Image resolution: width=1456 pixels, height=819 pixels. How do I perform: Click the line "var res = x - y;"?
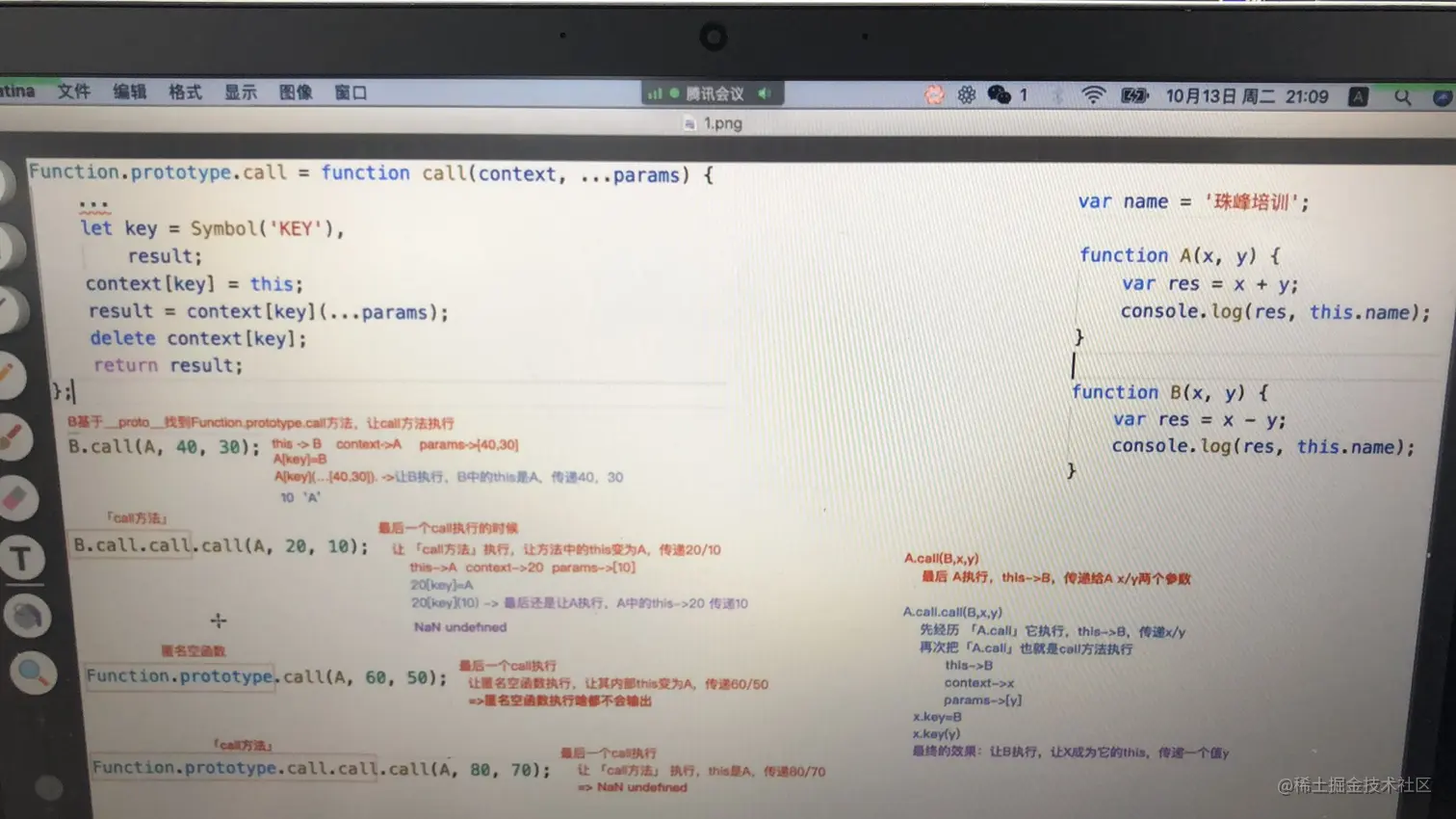coord(1199,419)
